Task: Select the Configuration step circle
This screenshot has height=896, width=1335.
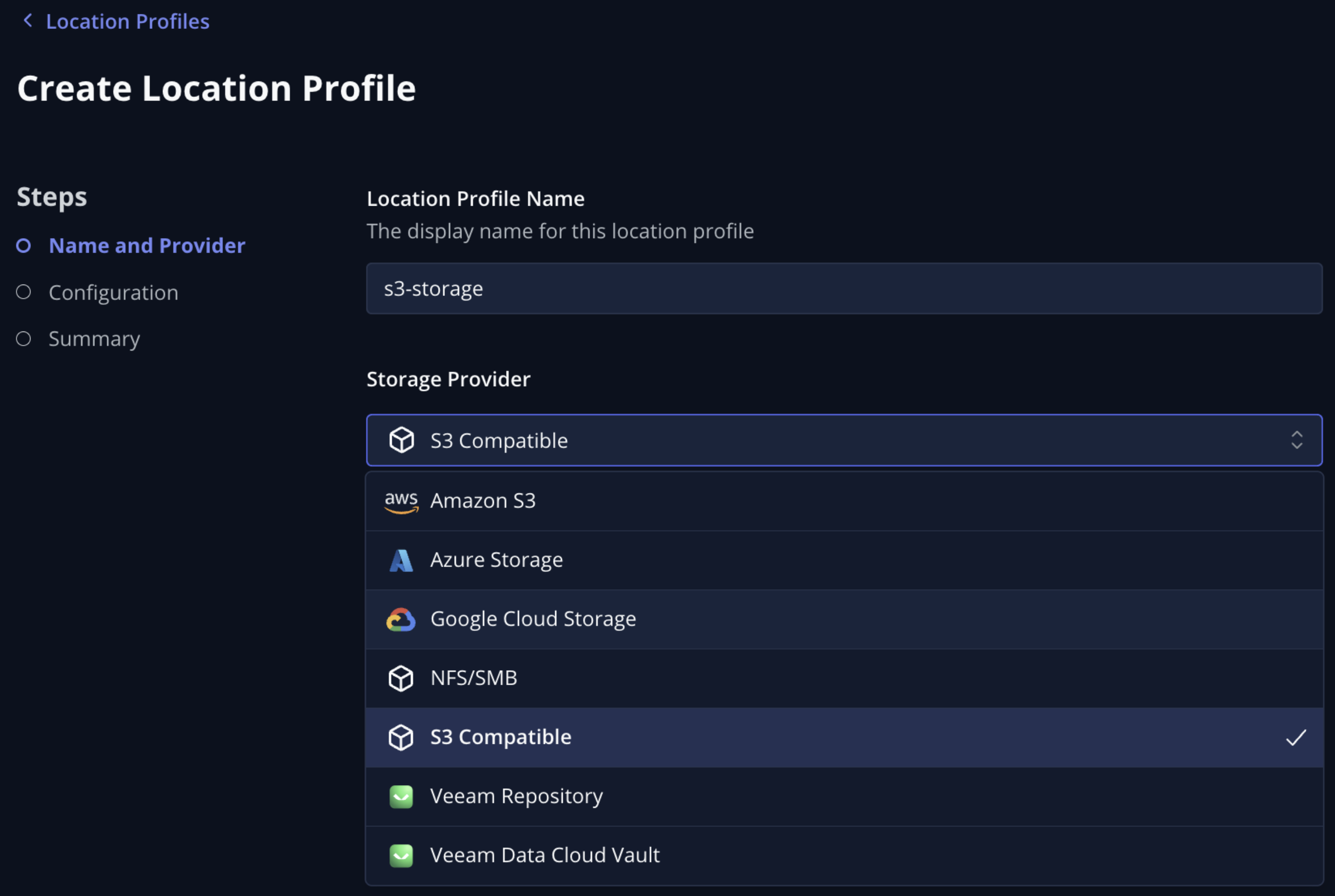Action: click(x=23, y=292)
